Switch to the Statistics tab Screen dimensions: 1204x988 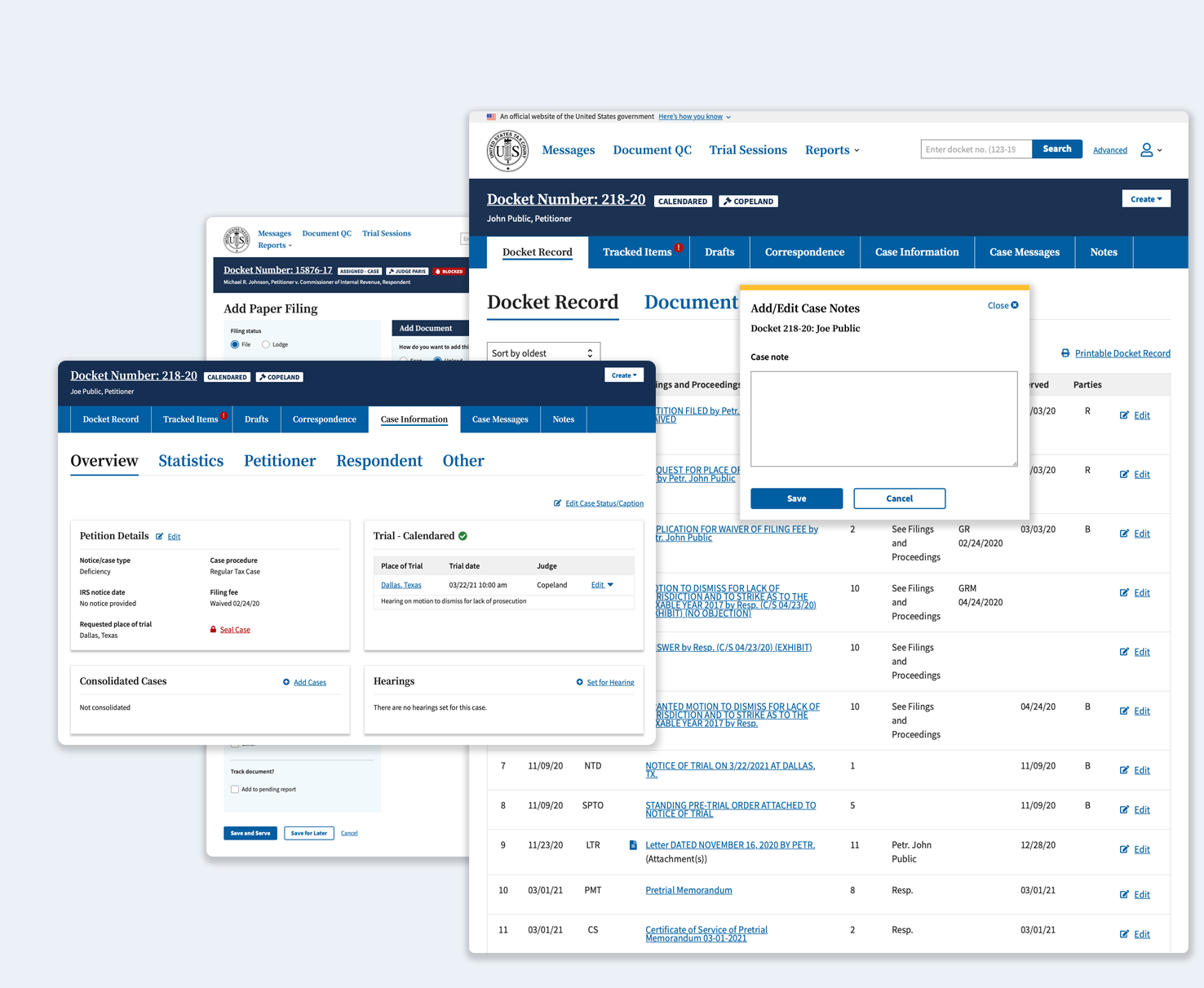pyautogui.click(x=190, y=461)
